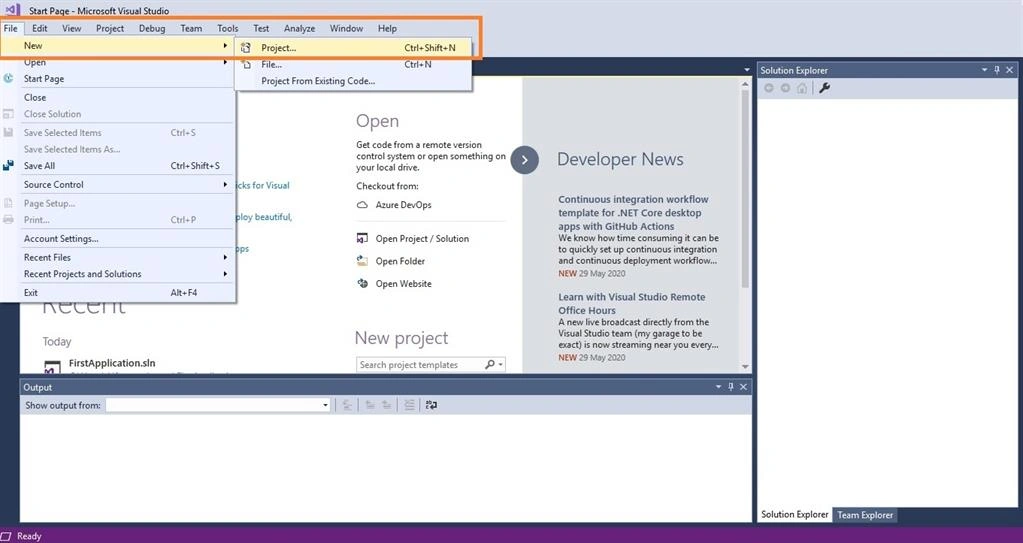Select Project From Existing Code...
Screen dimensions: 1023x543
click(x=353, y=81)
